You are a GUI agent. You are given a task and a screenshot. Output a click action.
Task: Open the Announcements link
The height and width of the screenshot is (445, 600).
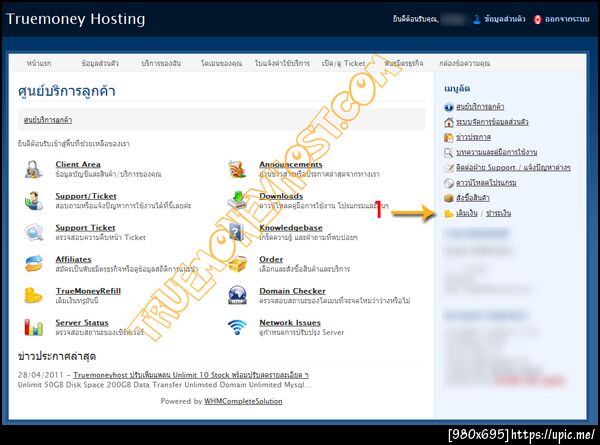coord(291,164)
